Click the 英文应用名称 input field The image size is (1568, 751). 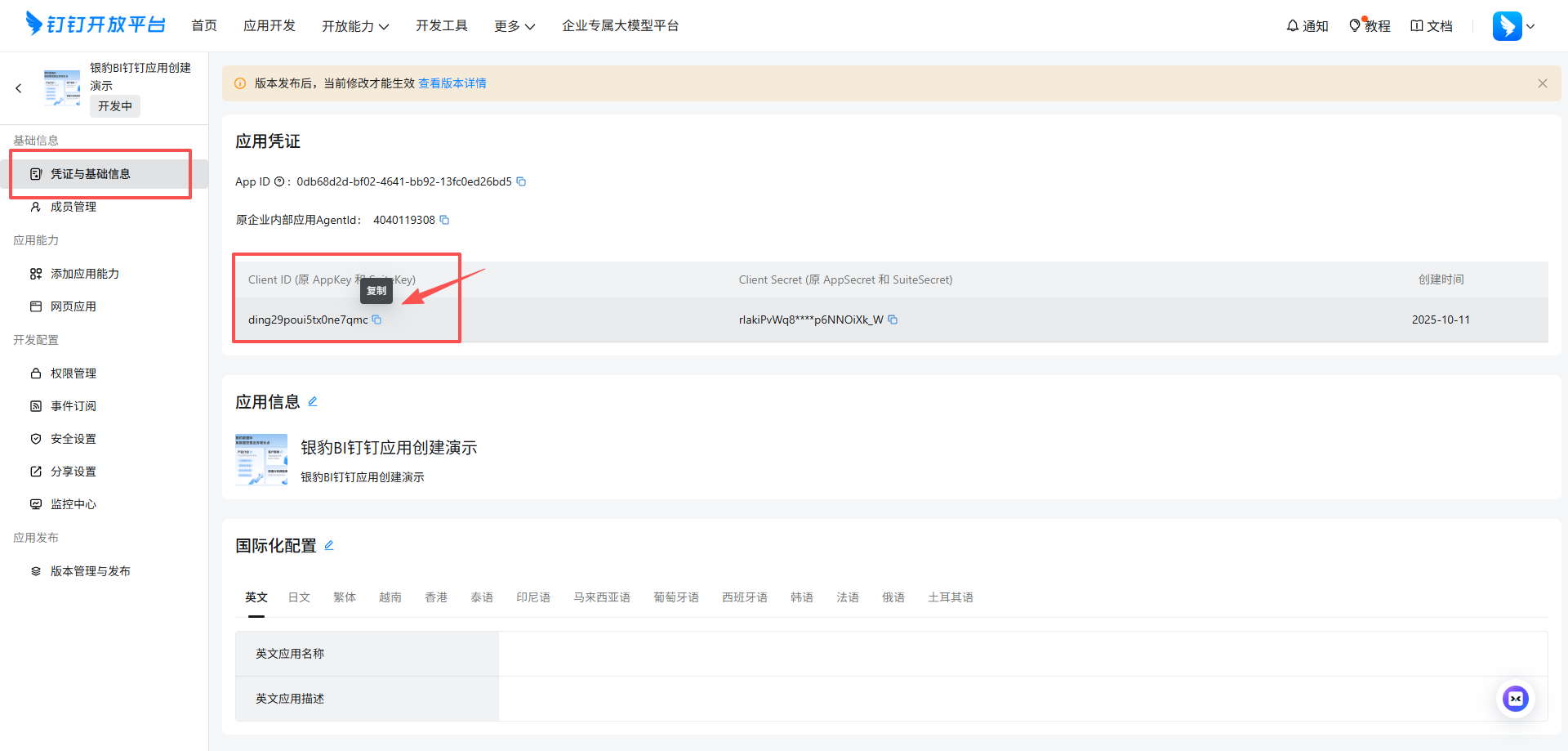point(817,653)
